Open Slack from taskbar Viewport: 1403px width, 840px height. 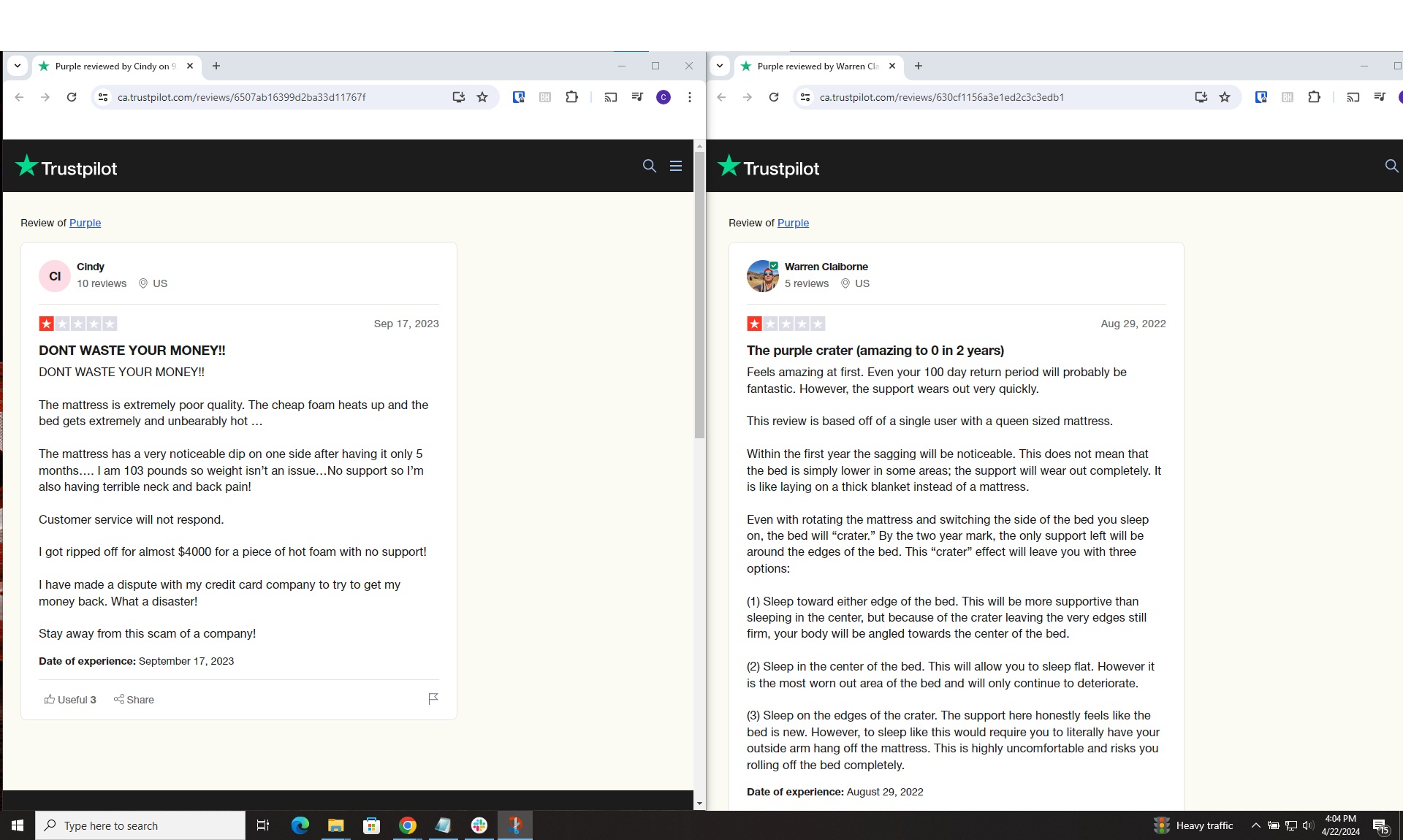pos(479,825)
